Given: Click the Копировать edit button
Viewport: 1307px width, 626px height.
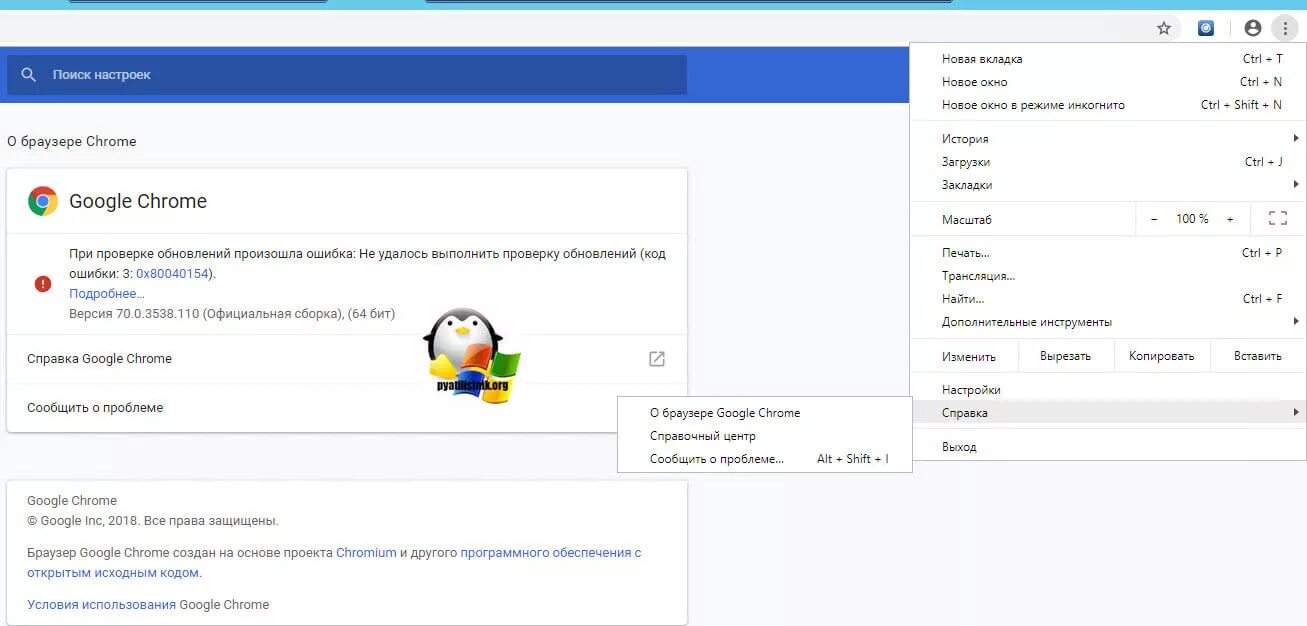Looking at the screenshot, I should pyautogui.click(x=1161, y=356).
